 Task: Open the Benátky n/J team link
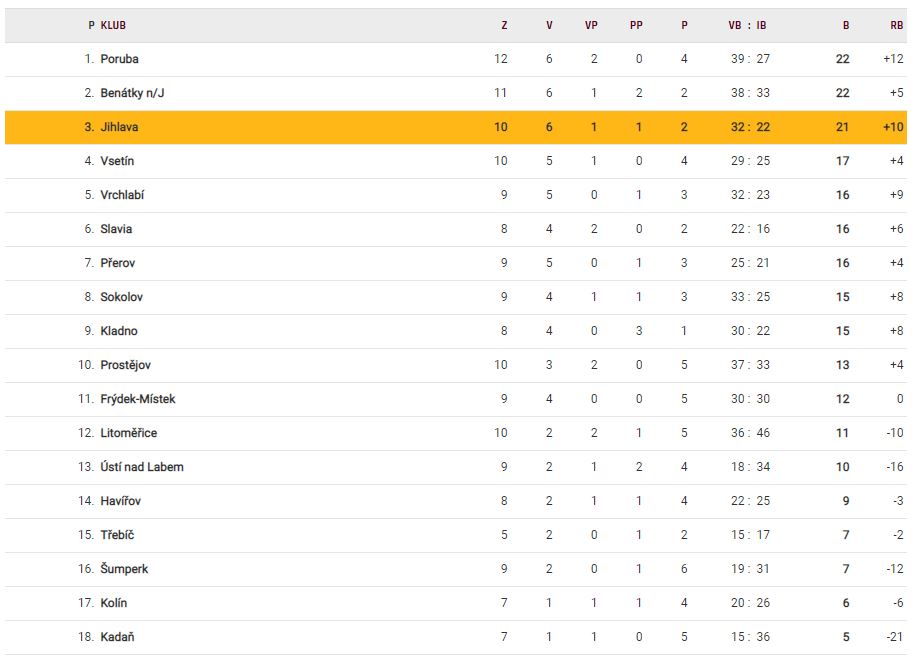pyautogui.click(x=132, y=93)
